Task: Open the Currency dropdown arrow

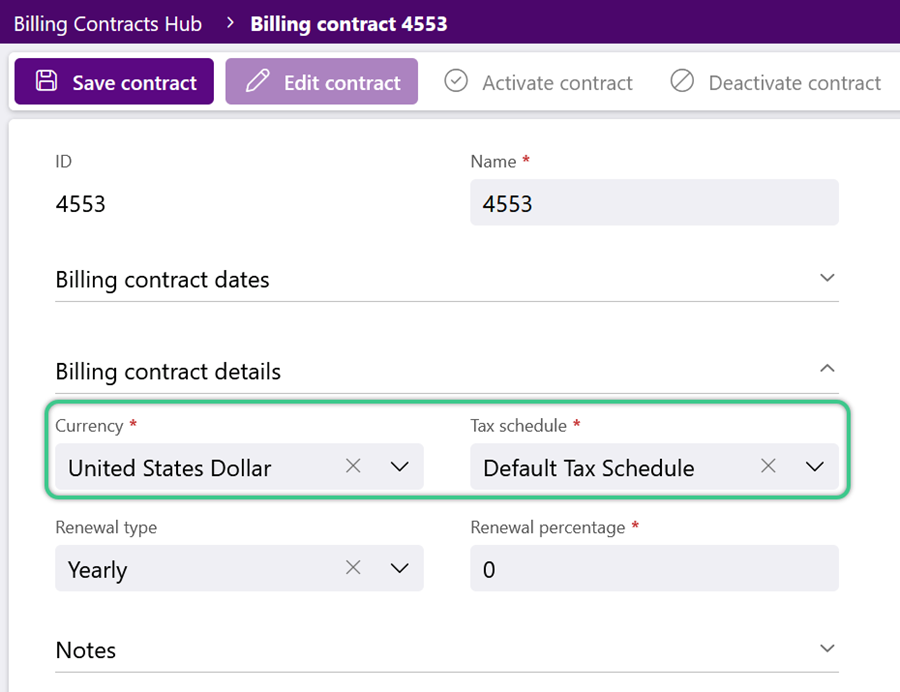Action: tap(399, 466)
